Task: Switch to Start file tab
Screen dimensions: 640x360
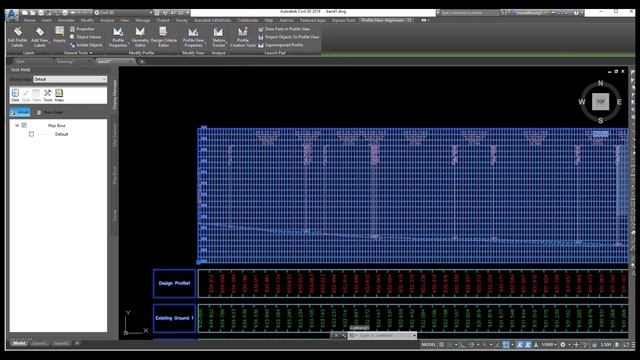Action: click(20, 62)
